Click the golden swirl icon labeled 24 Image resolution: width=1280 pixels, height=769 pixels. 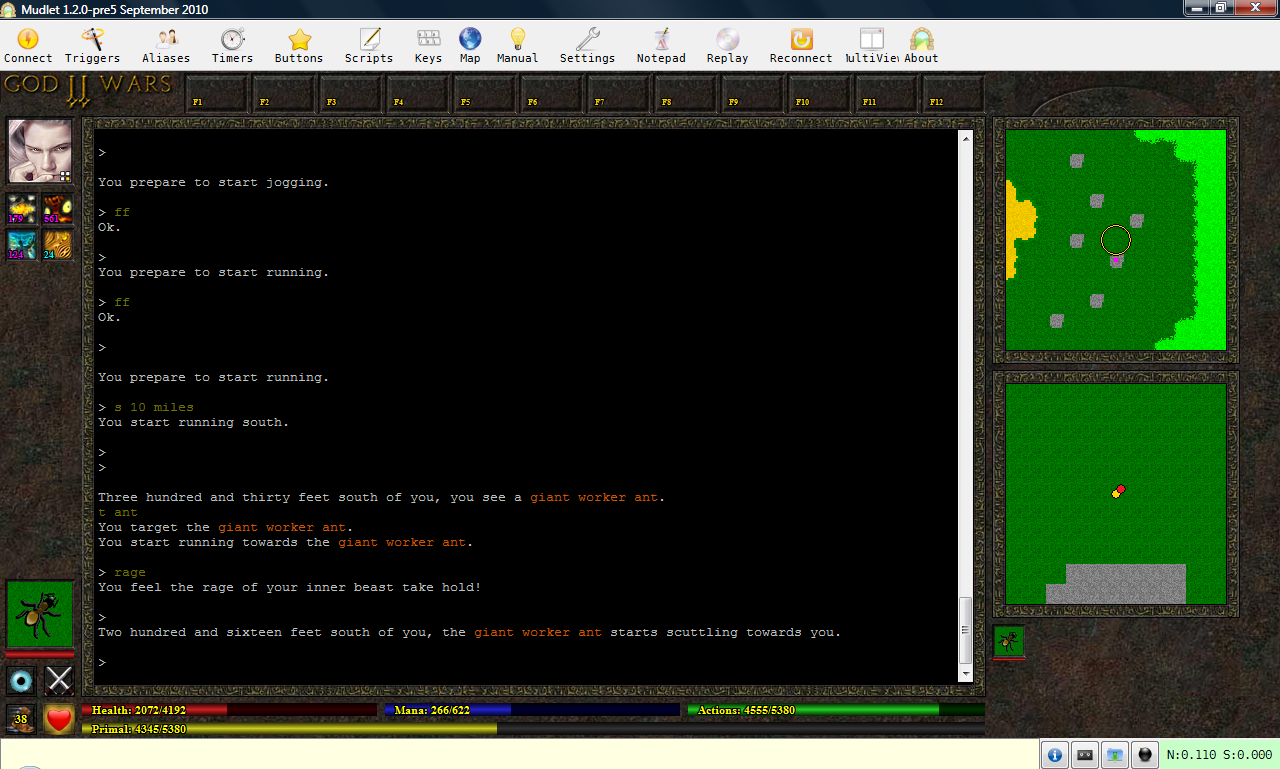[x=57, y=244]
